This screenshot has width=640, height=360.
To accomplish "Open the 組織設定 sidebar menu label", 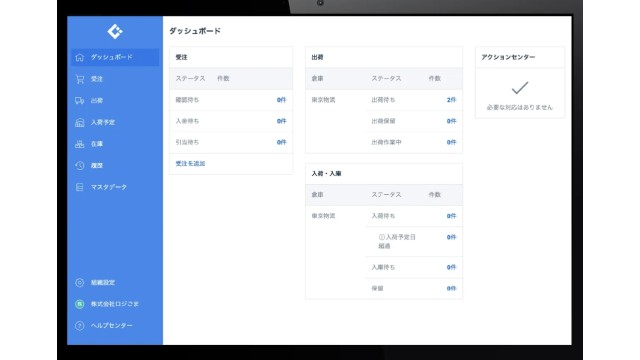I will click(103, 282).
